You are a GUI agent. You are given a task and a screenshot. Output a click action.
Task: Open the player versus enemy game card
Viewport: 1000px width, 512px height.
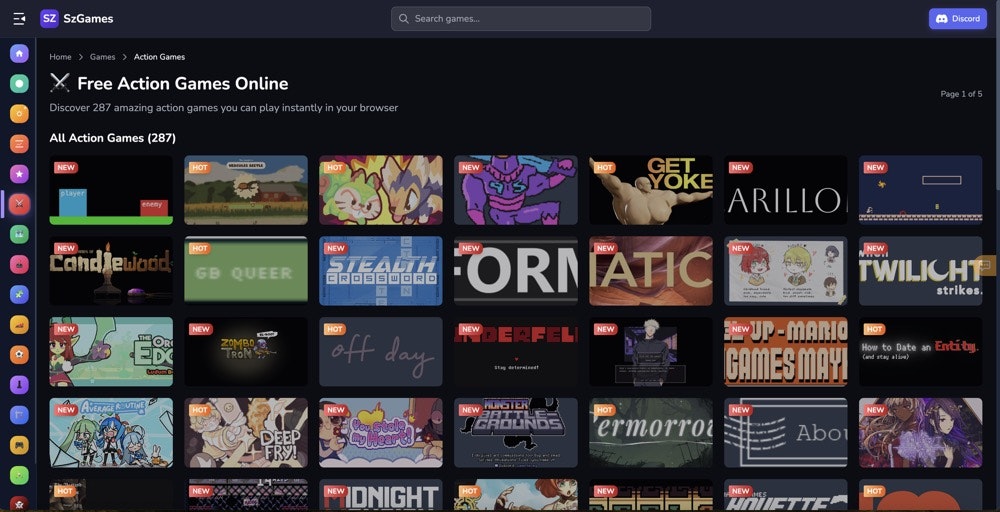point(111,190)
